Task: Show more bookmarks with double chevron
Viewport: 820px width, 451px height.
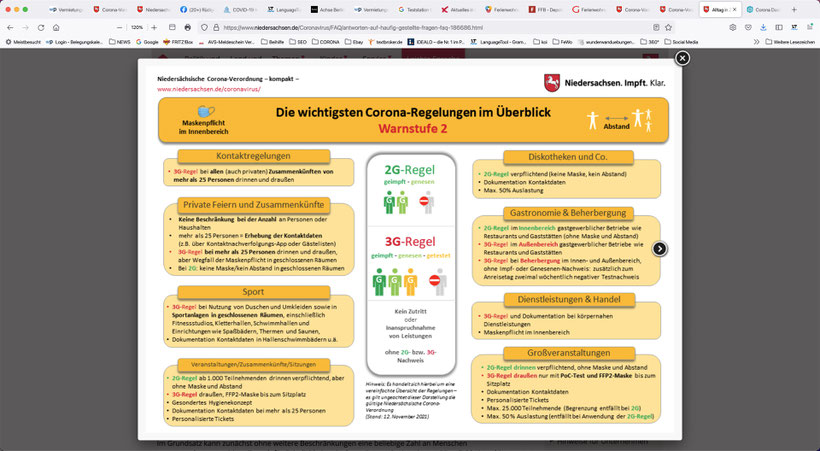Action: [756, 42]
